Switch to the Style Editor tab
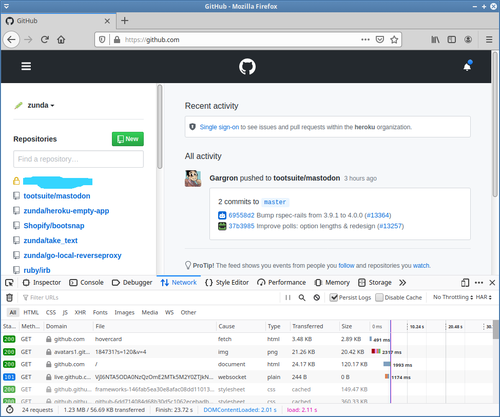Screen dimensions: 500x417 (x=227, y=283)
